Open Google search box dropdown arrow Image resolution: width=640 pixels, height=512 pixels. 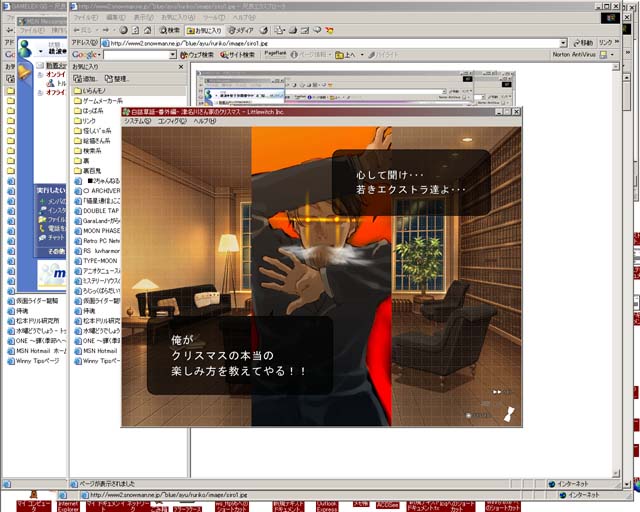click(x=173, y=55)
